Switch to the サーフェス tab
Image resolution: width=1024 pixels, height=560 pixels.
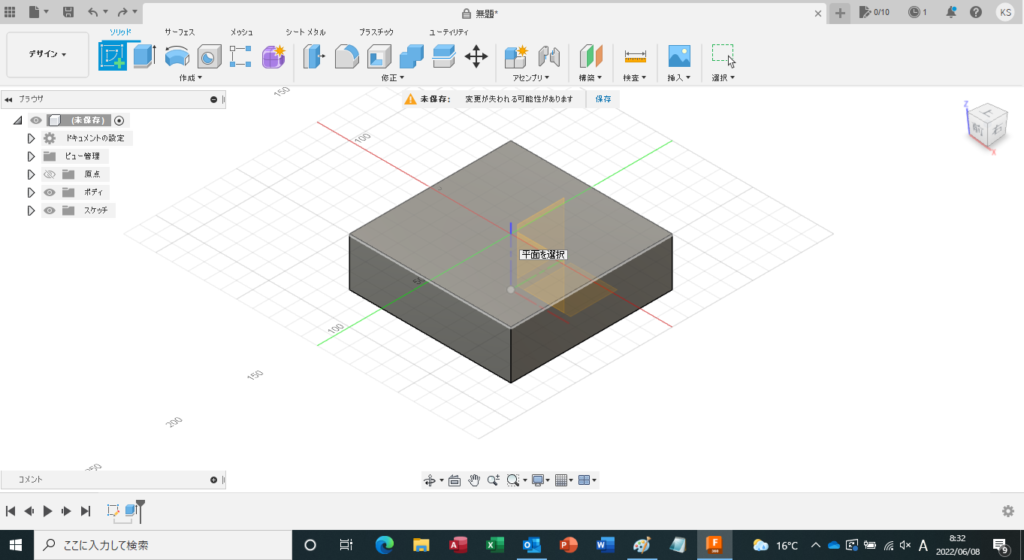pyautogui.click(x=180, y=32)
